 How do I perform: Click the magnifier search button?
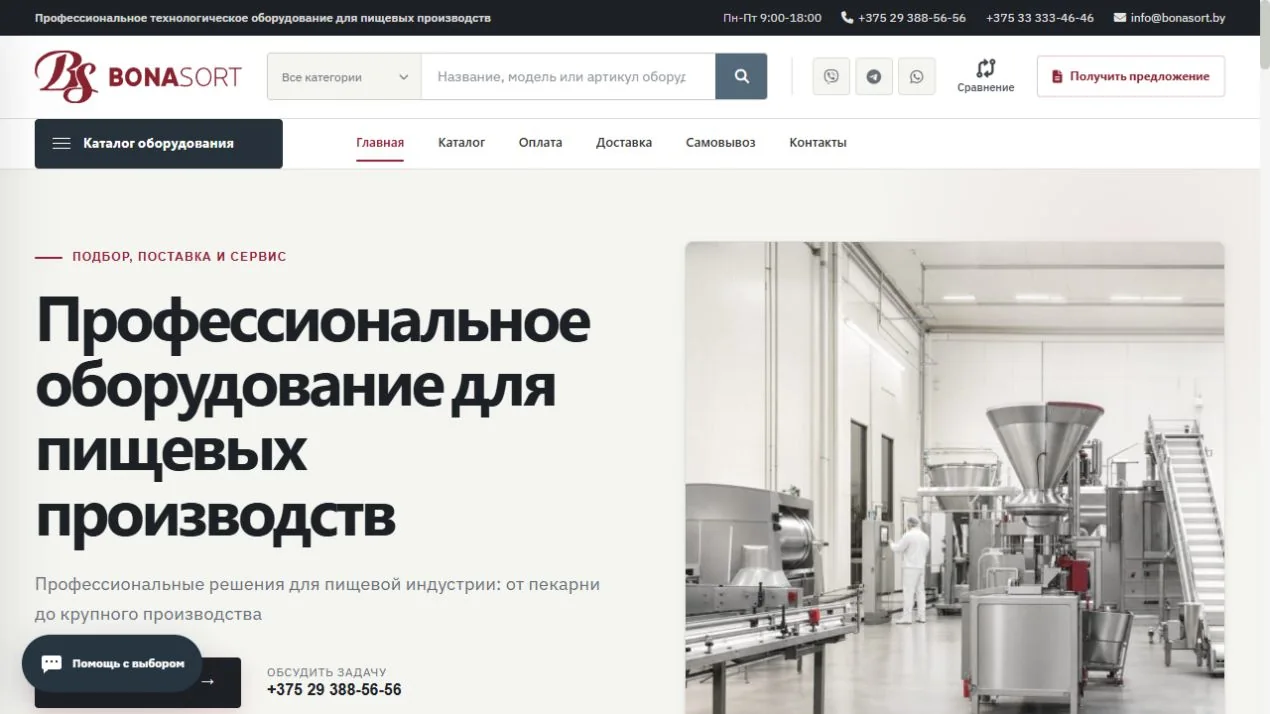[741, 76]
